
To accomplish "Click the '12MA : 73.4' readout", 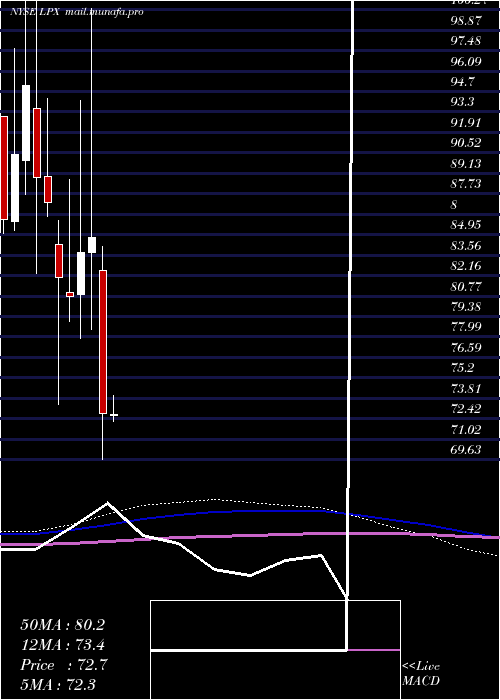I will (62, 645).
